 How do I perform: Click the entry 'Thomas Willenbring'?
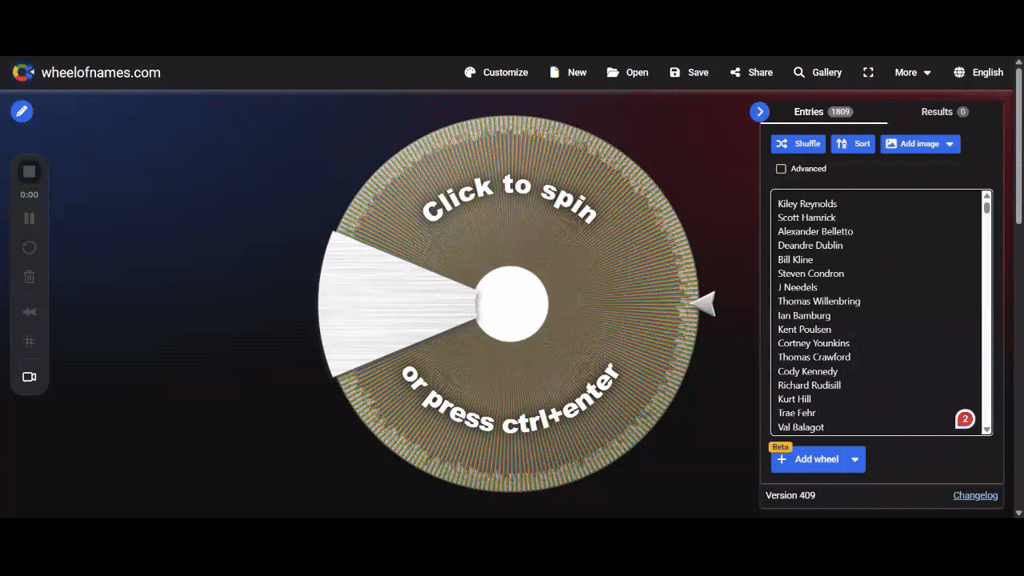click(x=819, y=301)
